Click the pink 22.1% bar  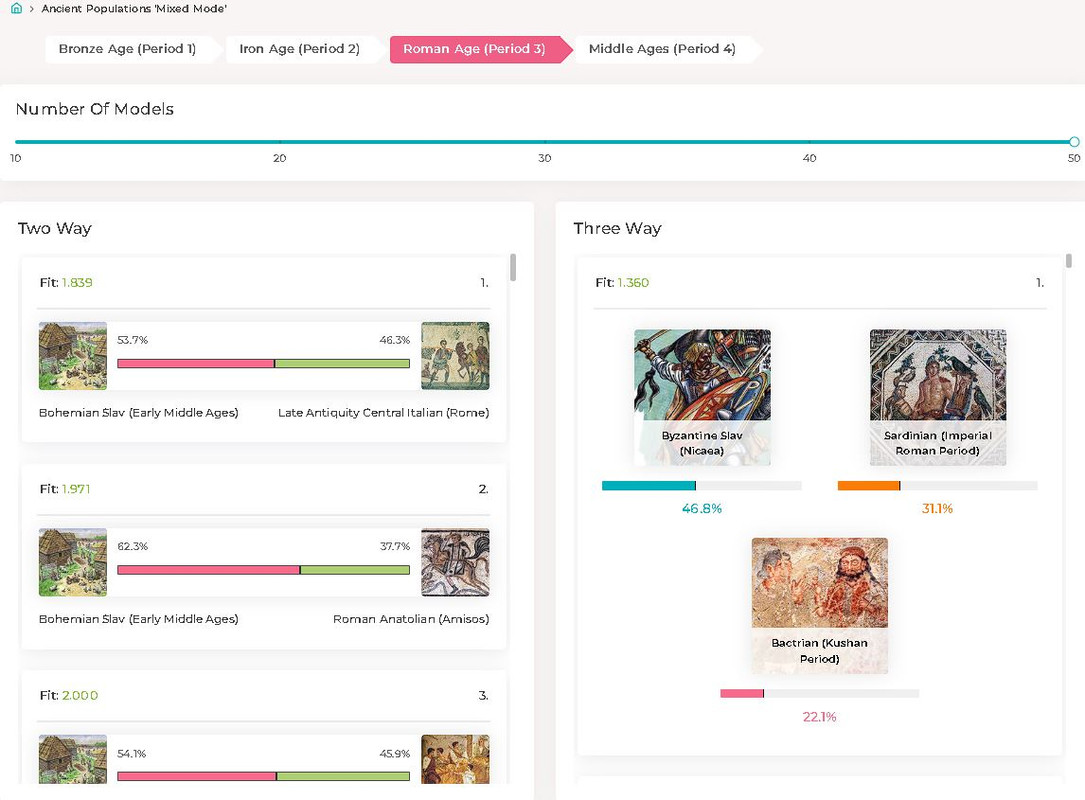[x=742, y=693]
